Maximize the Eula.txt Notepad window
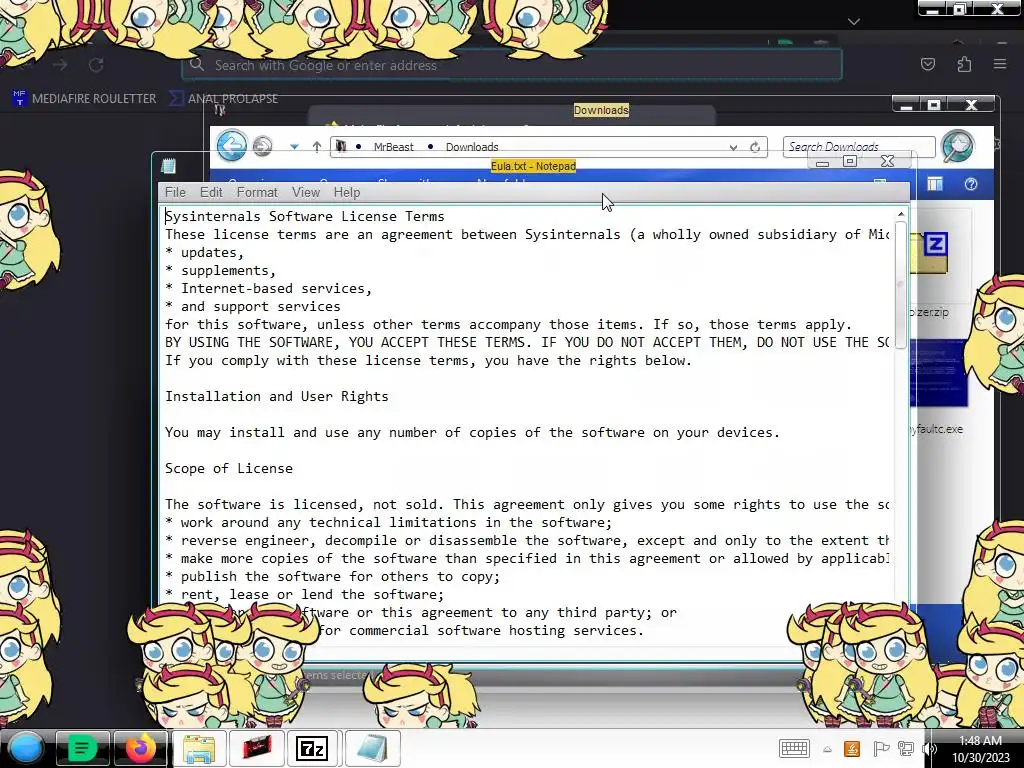Viewport: 1024px width, 768px height. point(850,161)
